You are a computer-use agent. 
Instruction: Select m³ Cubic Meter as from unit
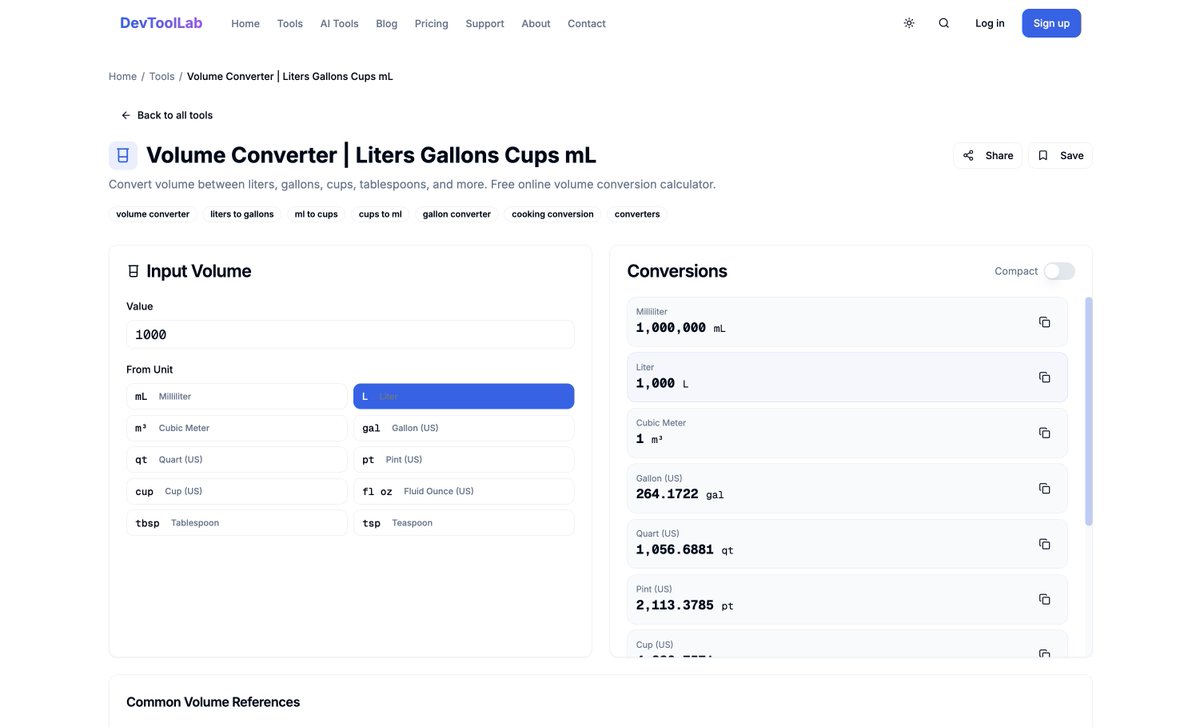coord(237,428)
